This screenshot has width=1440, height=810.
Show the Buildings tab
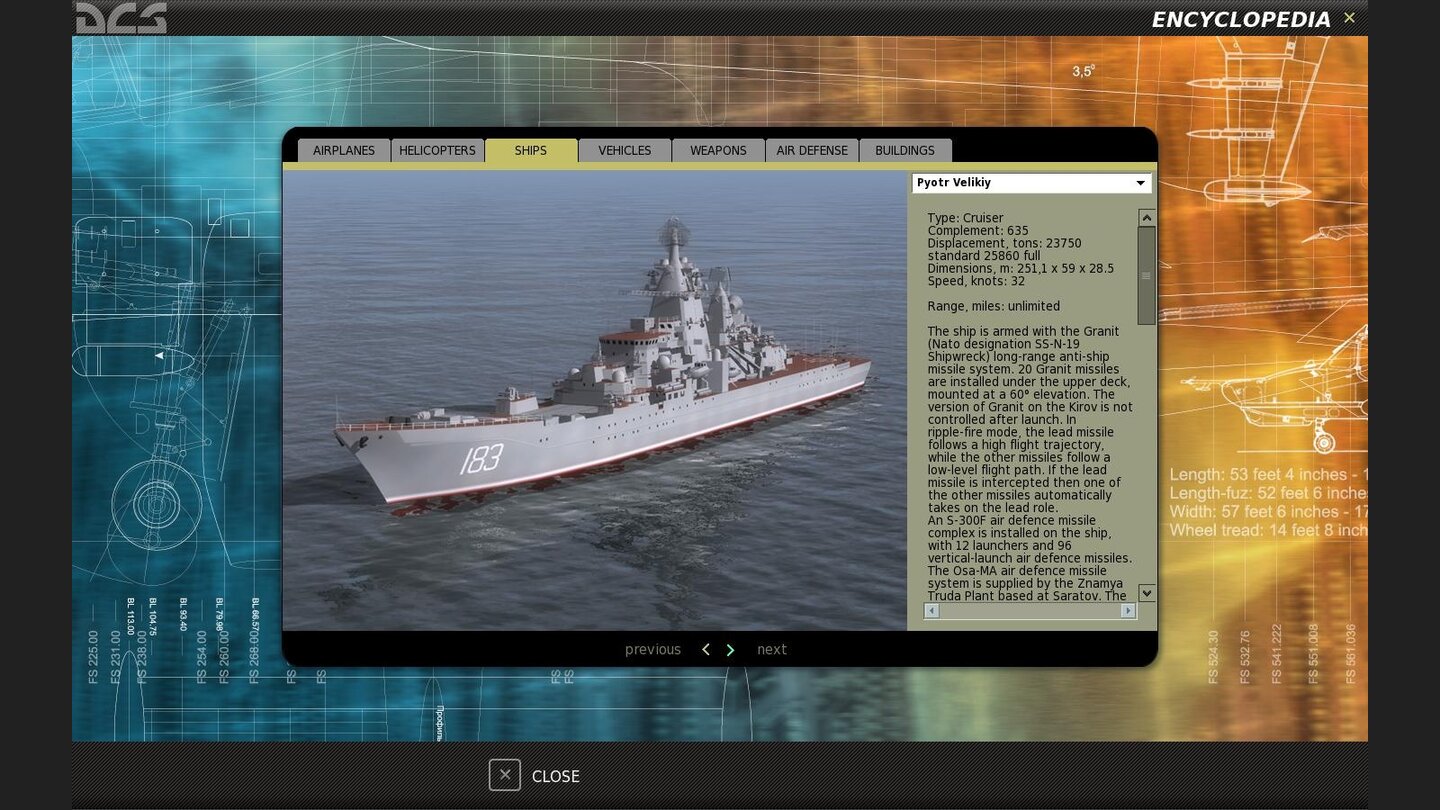[x=905, y=150]
